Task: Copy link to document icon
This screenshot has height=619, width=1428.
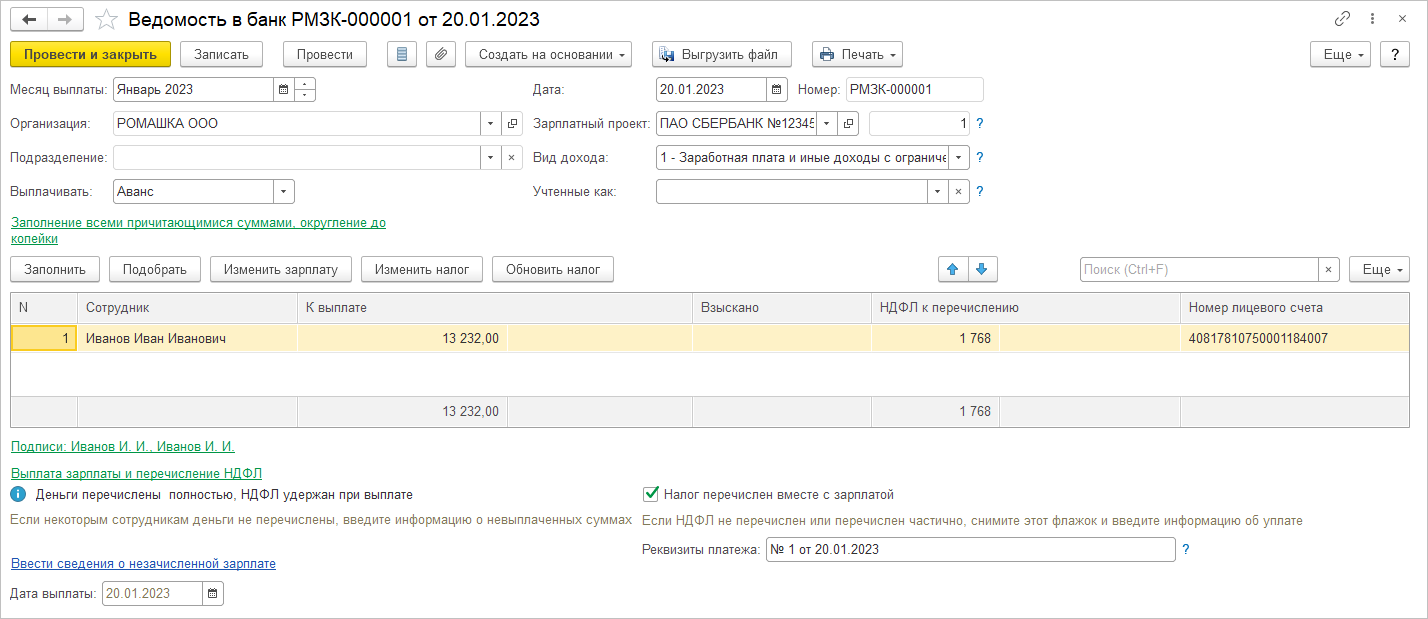Action: [x=1342, y=19]
